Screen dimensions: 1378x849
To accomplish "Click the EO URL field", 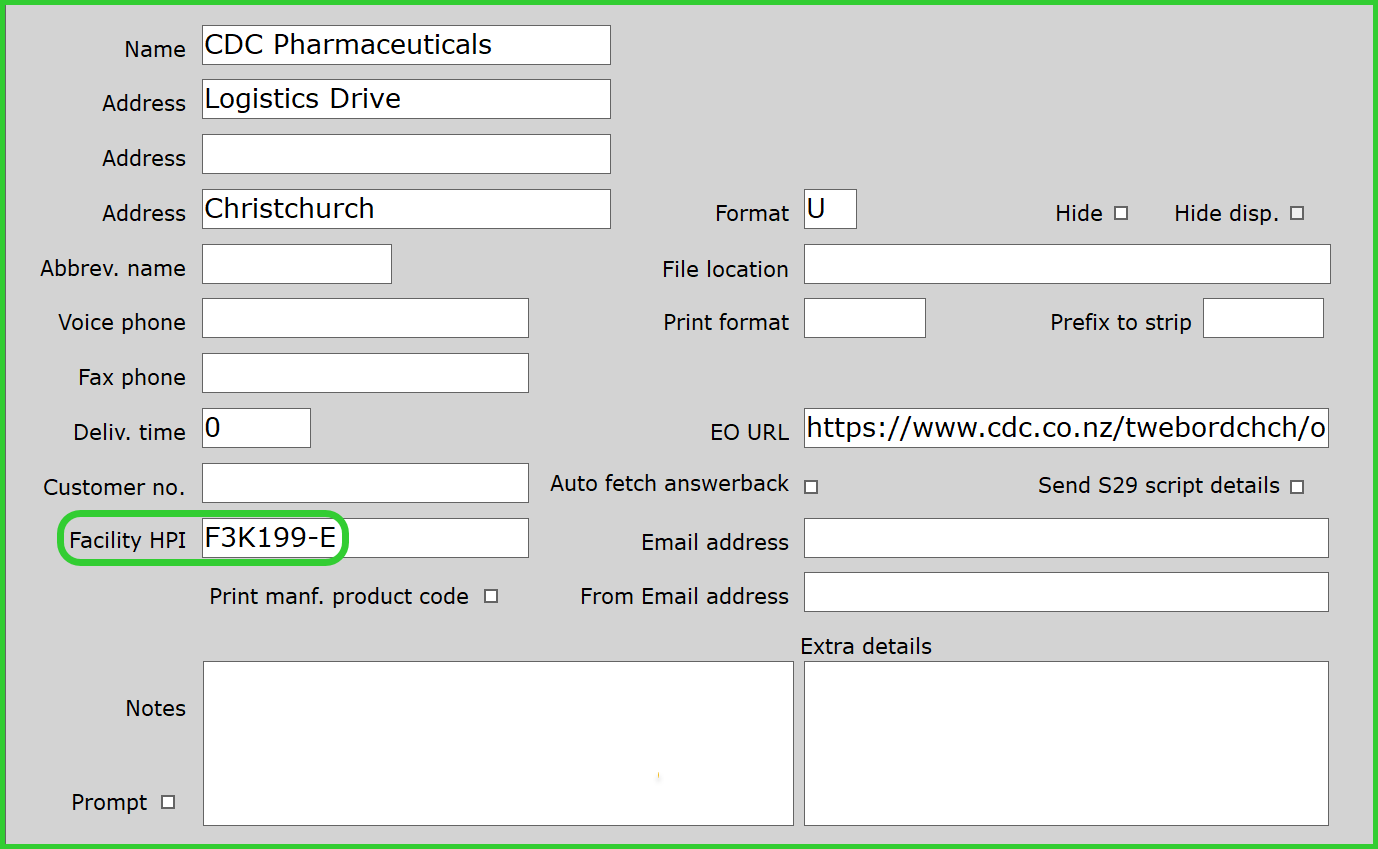I will [1066, 428].
